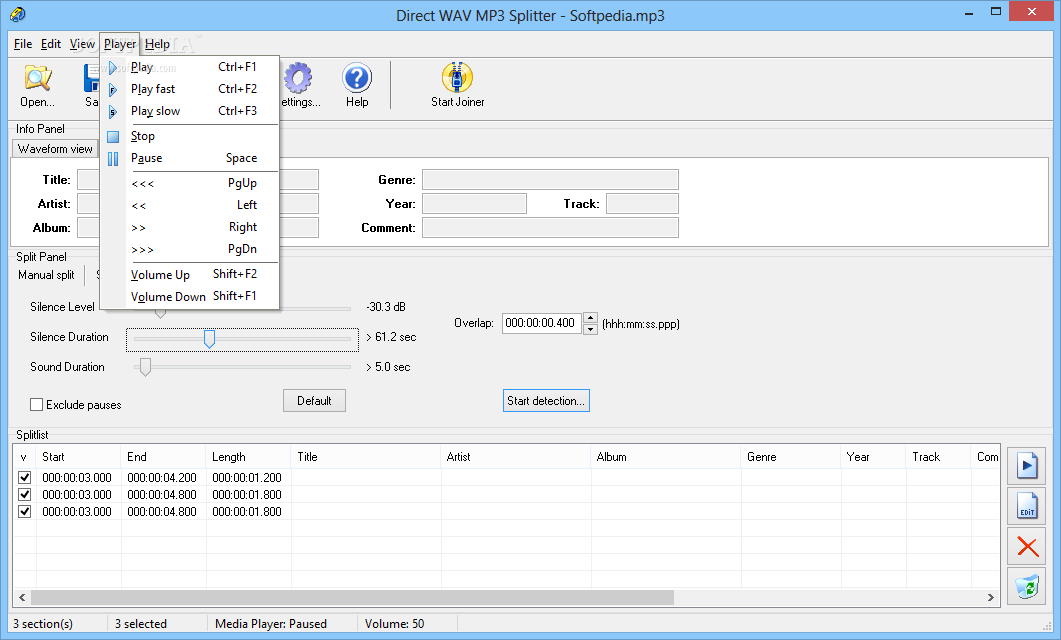1061x640 pixels.
Task: Click the Play fast icon in menu
Action: 113,89
